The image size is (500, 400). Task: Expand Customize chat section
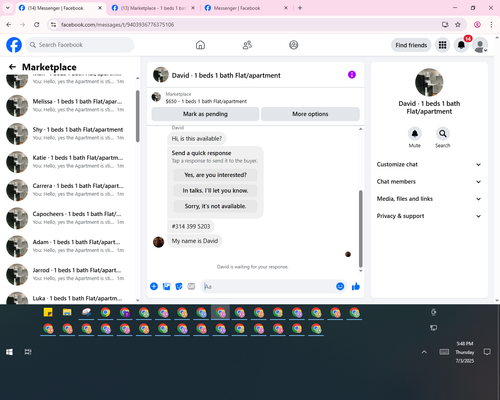click(429, 164)
